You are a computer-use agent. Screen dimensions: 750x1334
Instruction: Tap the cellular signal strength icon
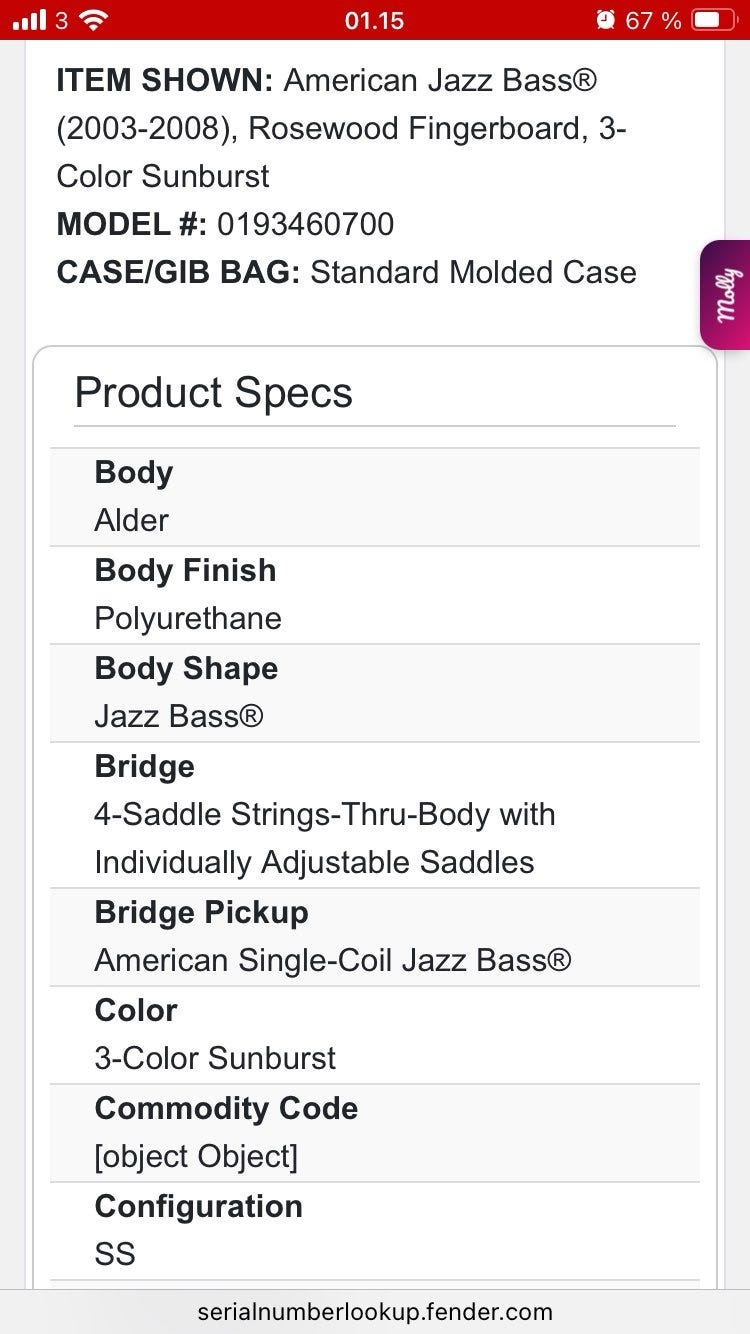[30, 20]
